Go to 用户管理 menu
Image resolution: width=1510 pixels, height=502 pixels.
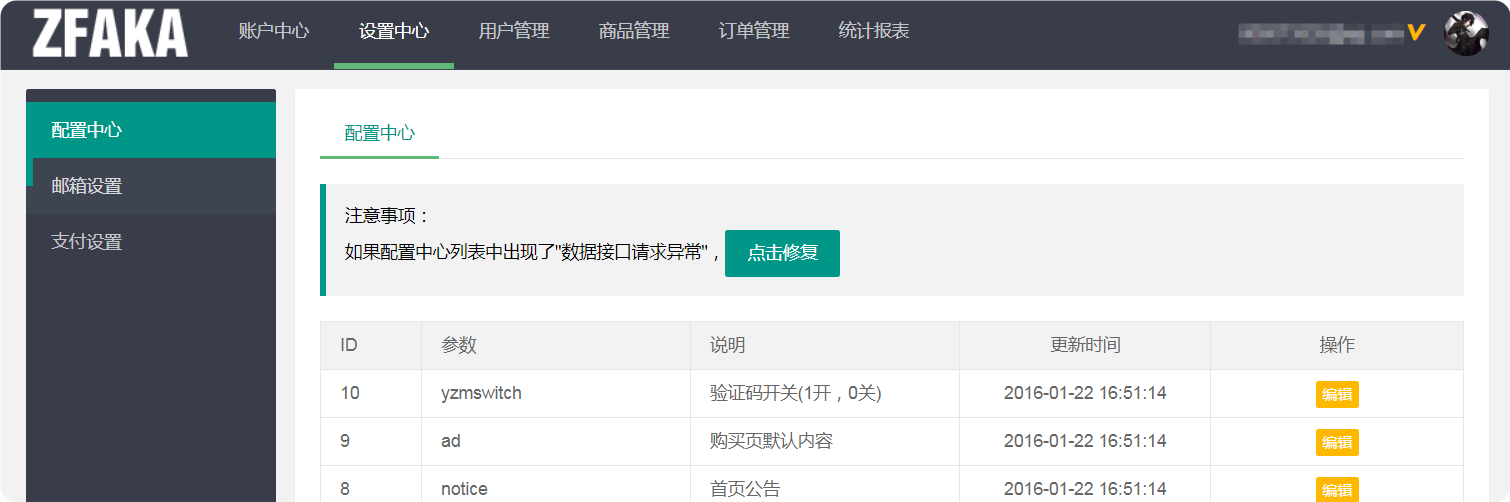[514, 31]
